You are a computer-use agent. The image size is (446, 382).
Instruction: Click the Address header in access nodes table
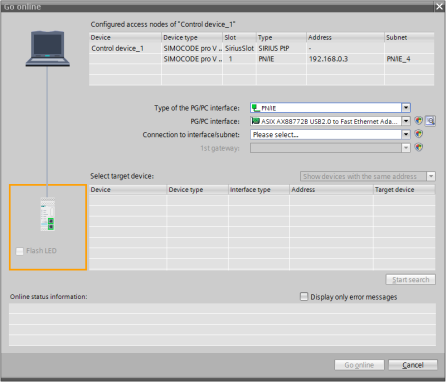point(345,37)
